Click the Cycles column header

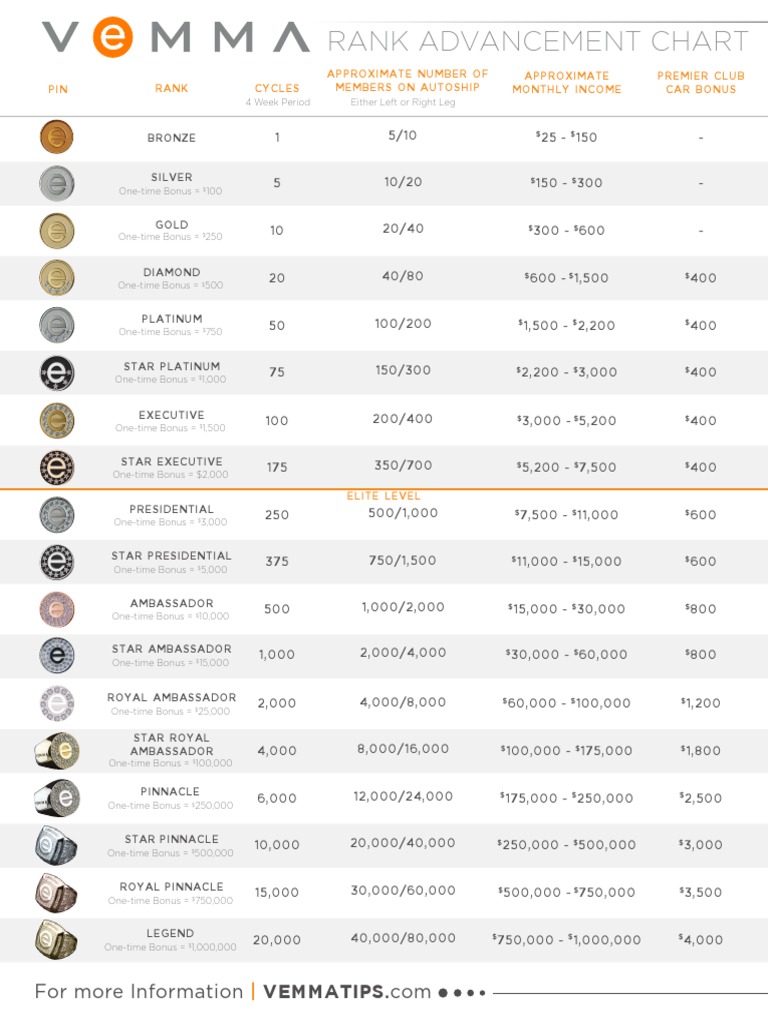[277, 88]
